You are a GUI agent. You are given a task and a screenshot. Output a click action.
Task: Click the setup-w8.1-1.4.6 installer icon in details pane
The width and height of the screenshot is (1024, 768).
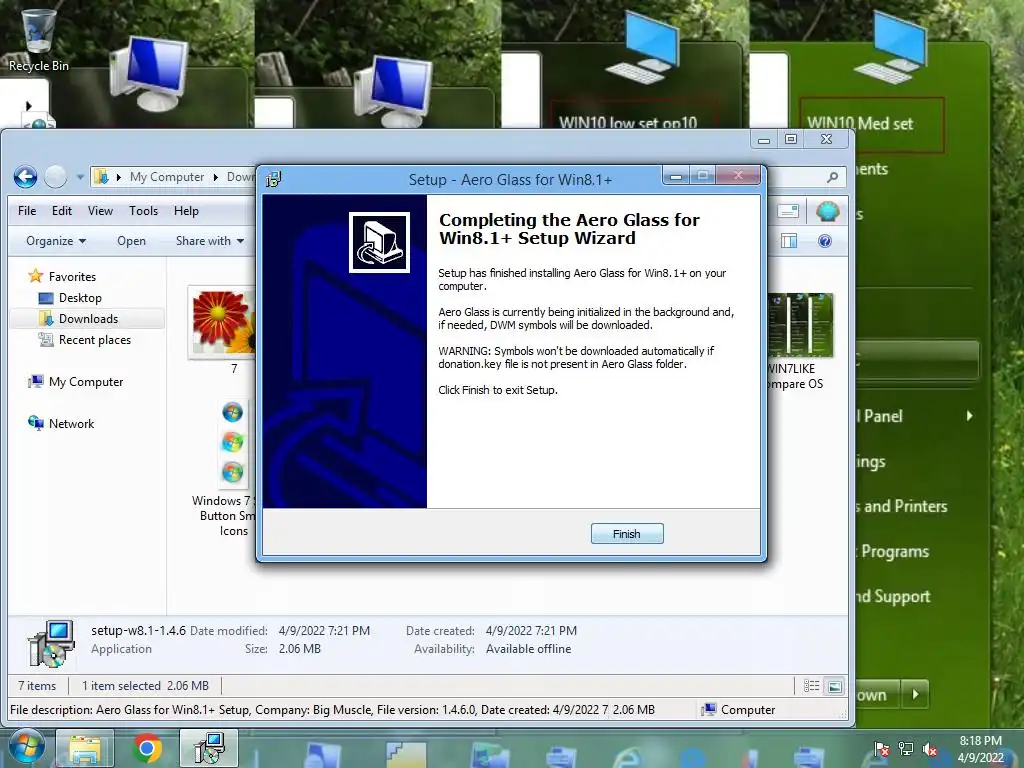click(x=51, y=643)
